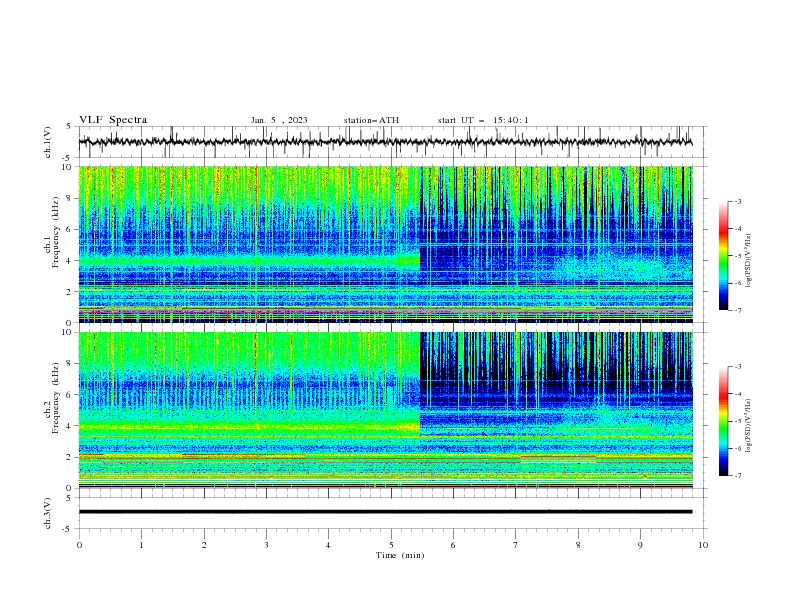Click the ch.3 flat black voltage trace
This screenshot has height=612, width=792.
pyautogui.click(x=385, y=512)
